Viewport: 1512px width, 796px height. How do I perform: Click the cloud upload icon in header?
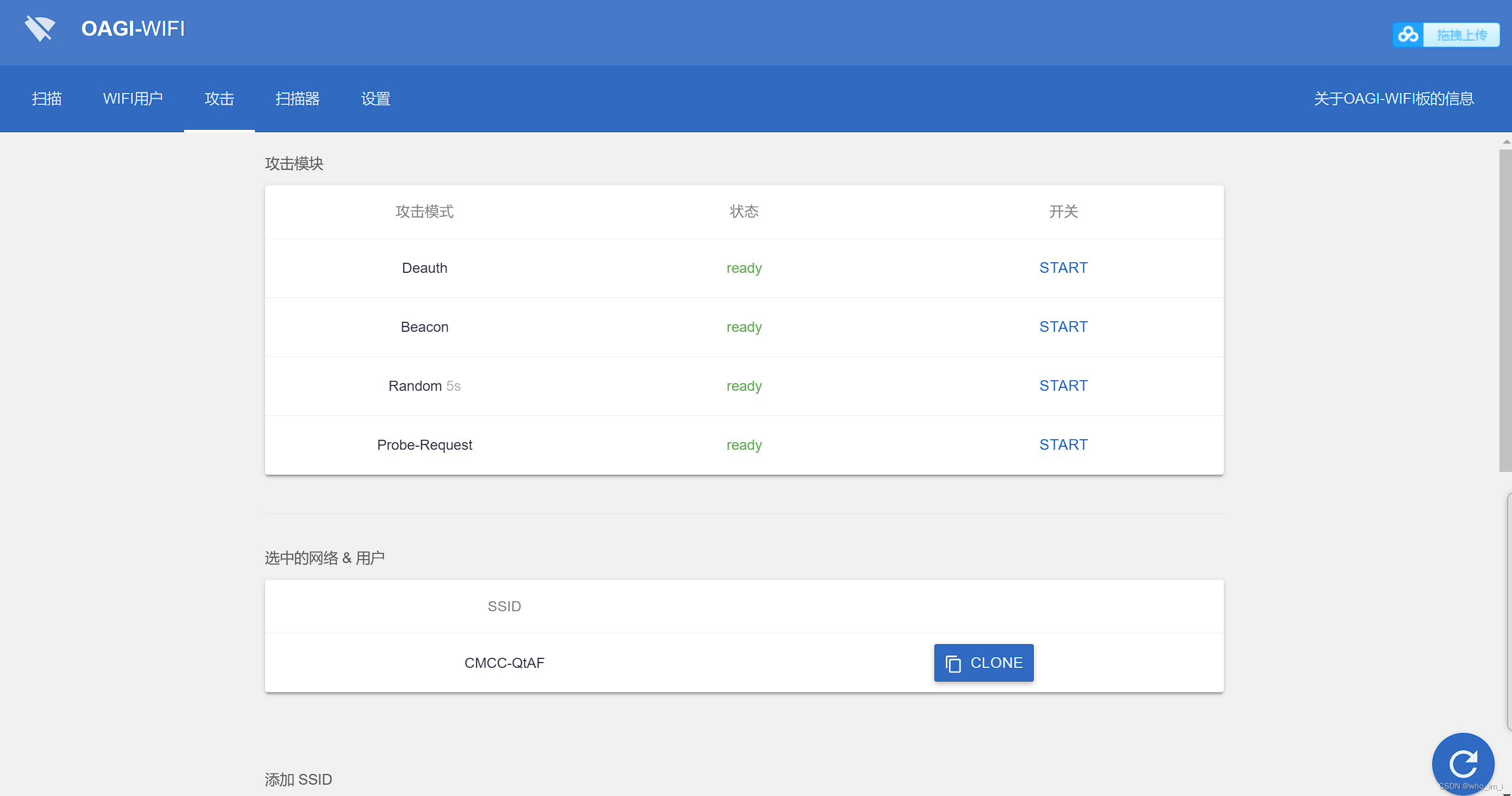coord(1408,35)
